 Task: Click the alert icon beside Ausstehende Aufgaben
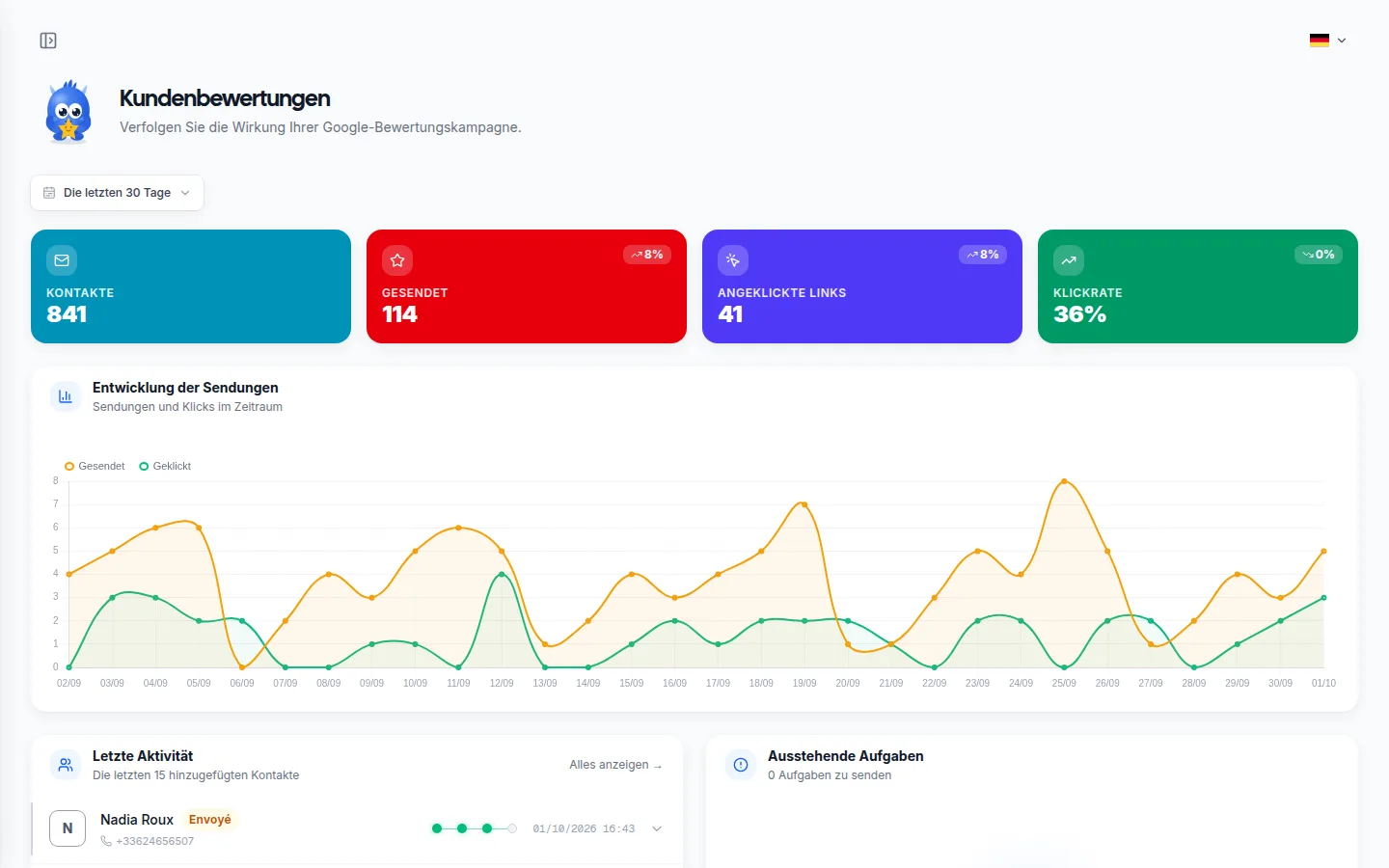[741, 765]
